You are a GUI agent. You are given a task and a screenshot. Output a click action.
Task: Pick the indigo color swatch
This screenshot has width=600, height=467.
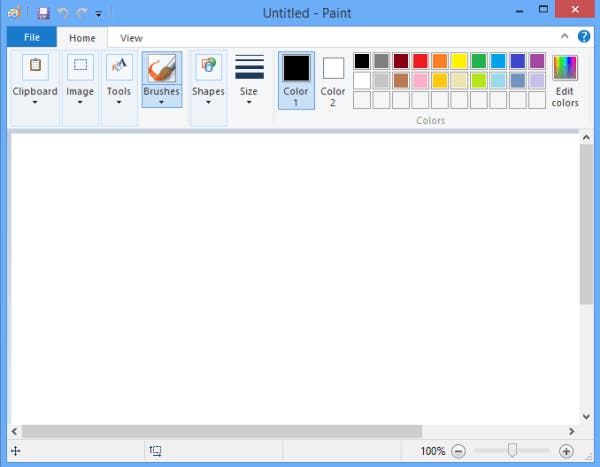[518, 61]
